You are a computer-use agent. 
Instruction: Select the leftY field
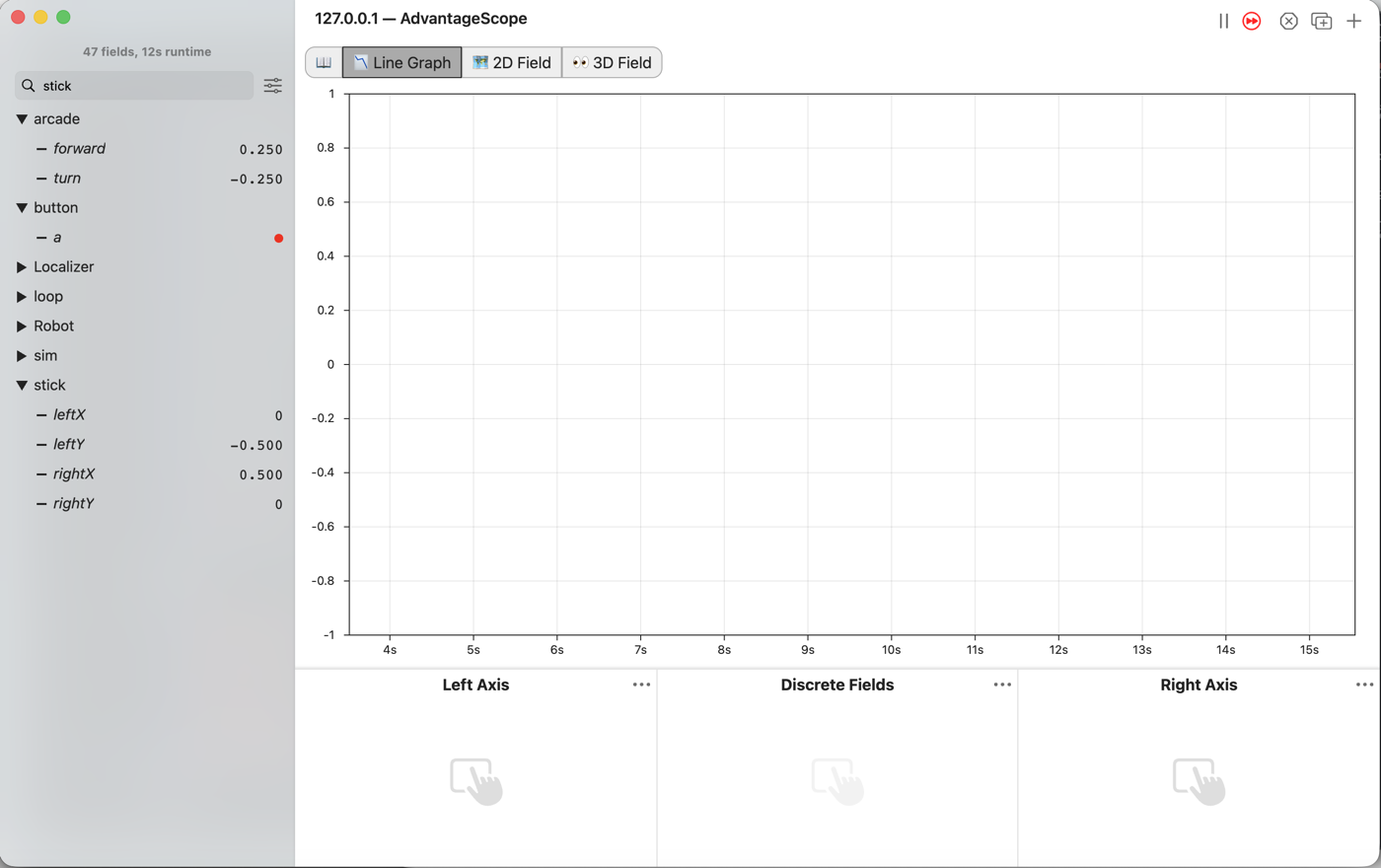(69, 445)
